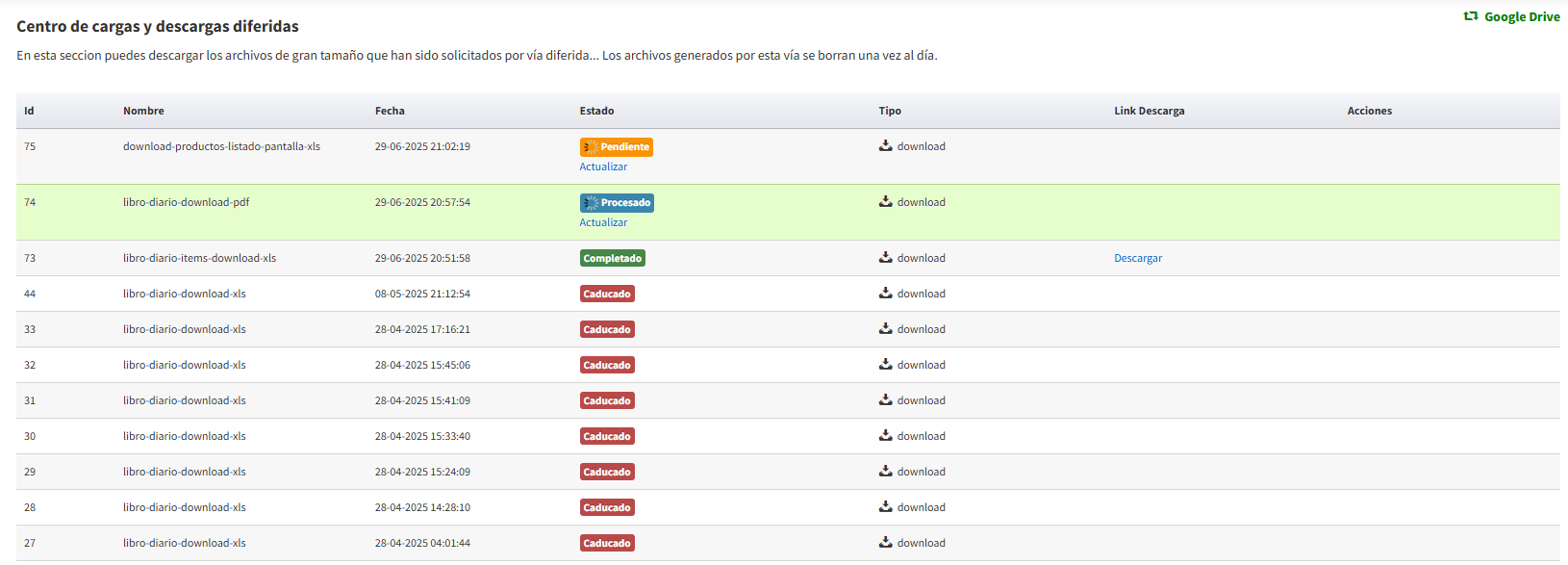The height and width of the screenshot is (565, 1568).
Task: Open the Descargar link for row 73
Action: [x=1138, y=258]
